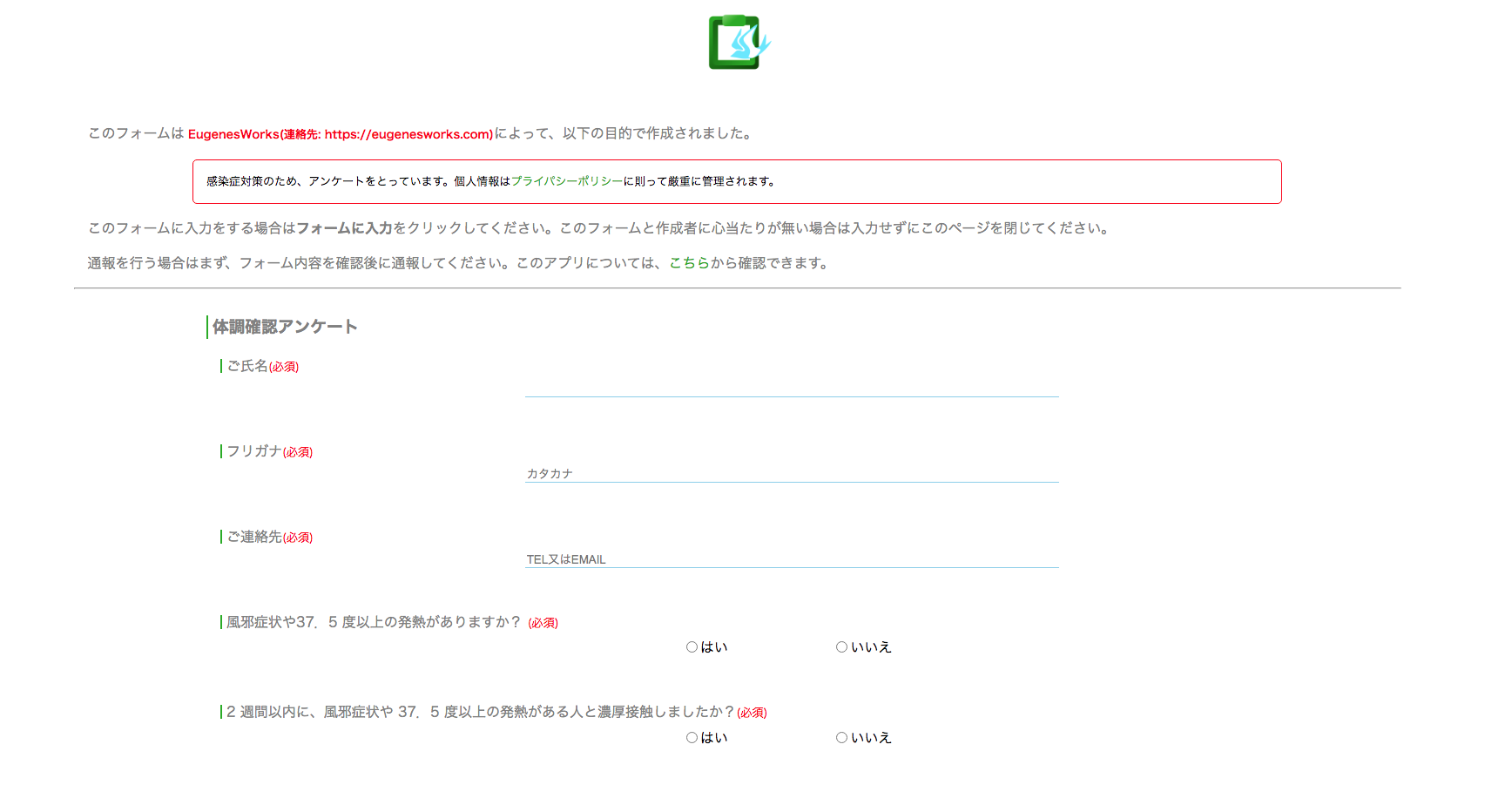Select いいえ for the fever symptoms question
This screenshot has height=785, width=1512.
[841, 646]
